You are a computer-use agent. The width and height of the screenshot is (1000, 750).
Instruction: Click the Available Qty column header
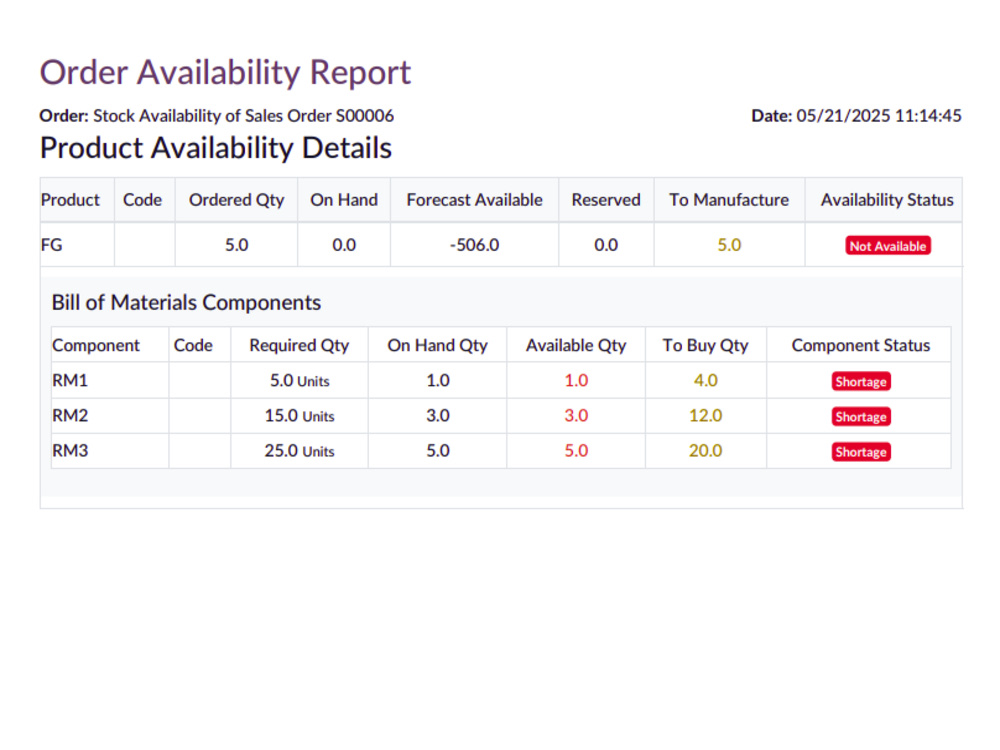(x=576, y=346)
